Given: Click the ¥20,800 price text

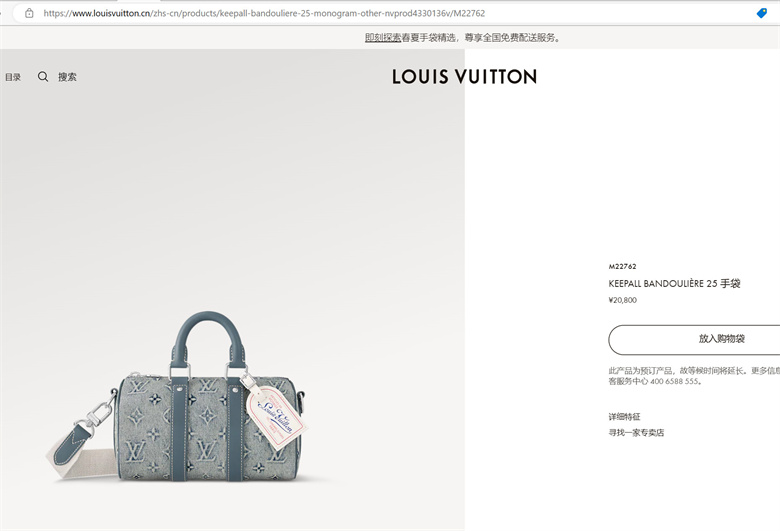Looking at the screenshot, I should point(622,300).
